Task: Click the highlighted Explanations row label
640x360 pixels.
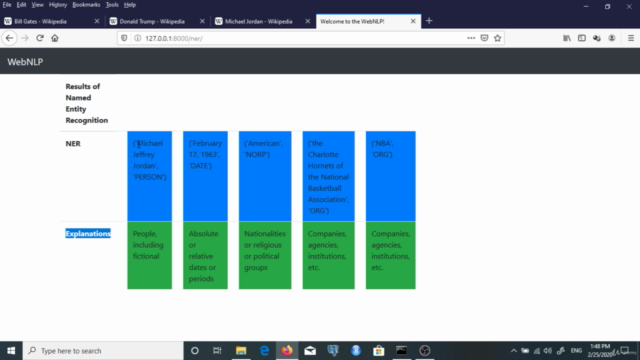Action: click(88, 233)
